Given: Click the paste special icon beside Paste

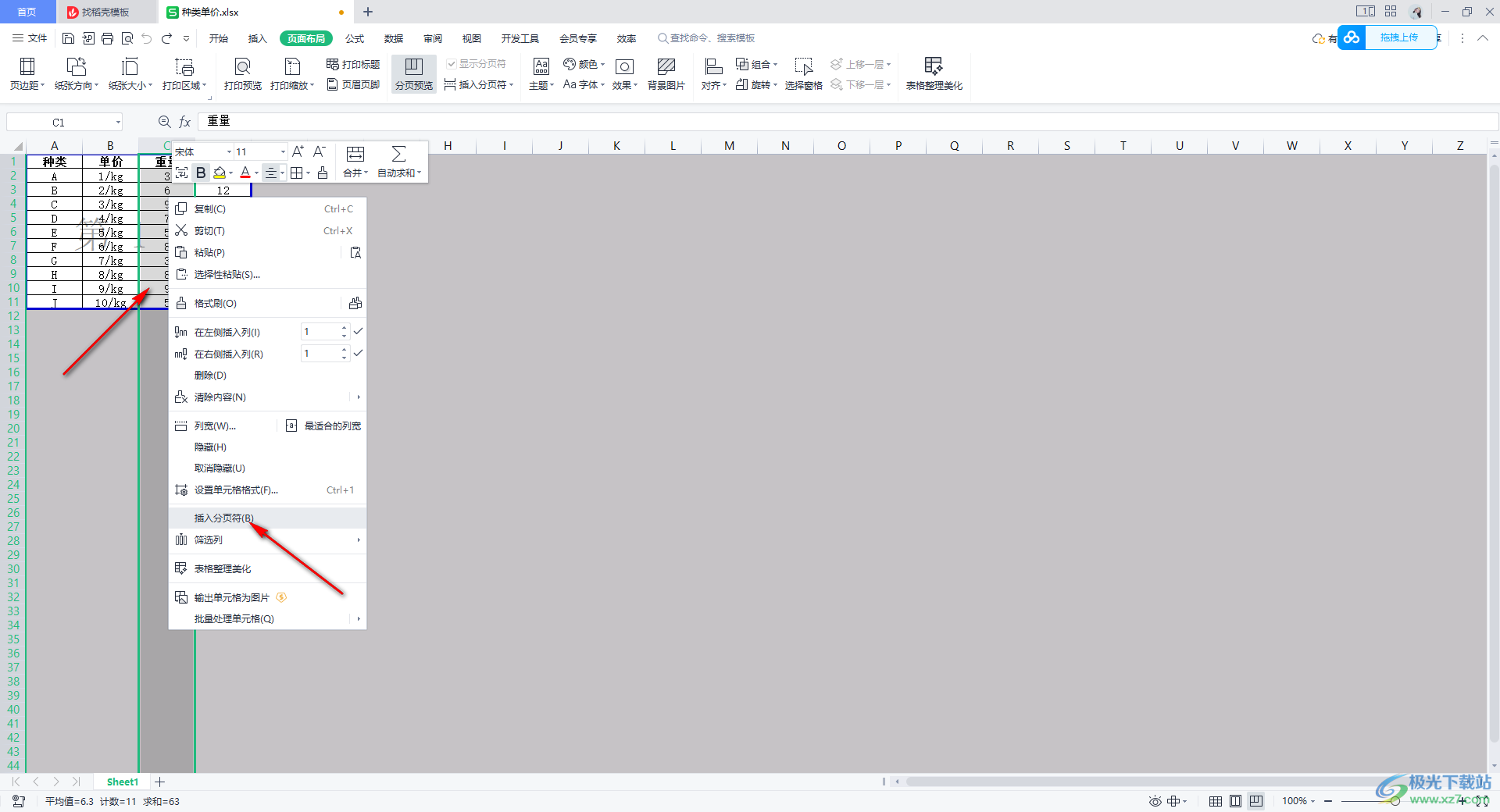Looking at the screenshot, I should (x=355, y=252).
